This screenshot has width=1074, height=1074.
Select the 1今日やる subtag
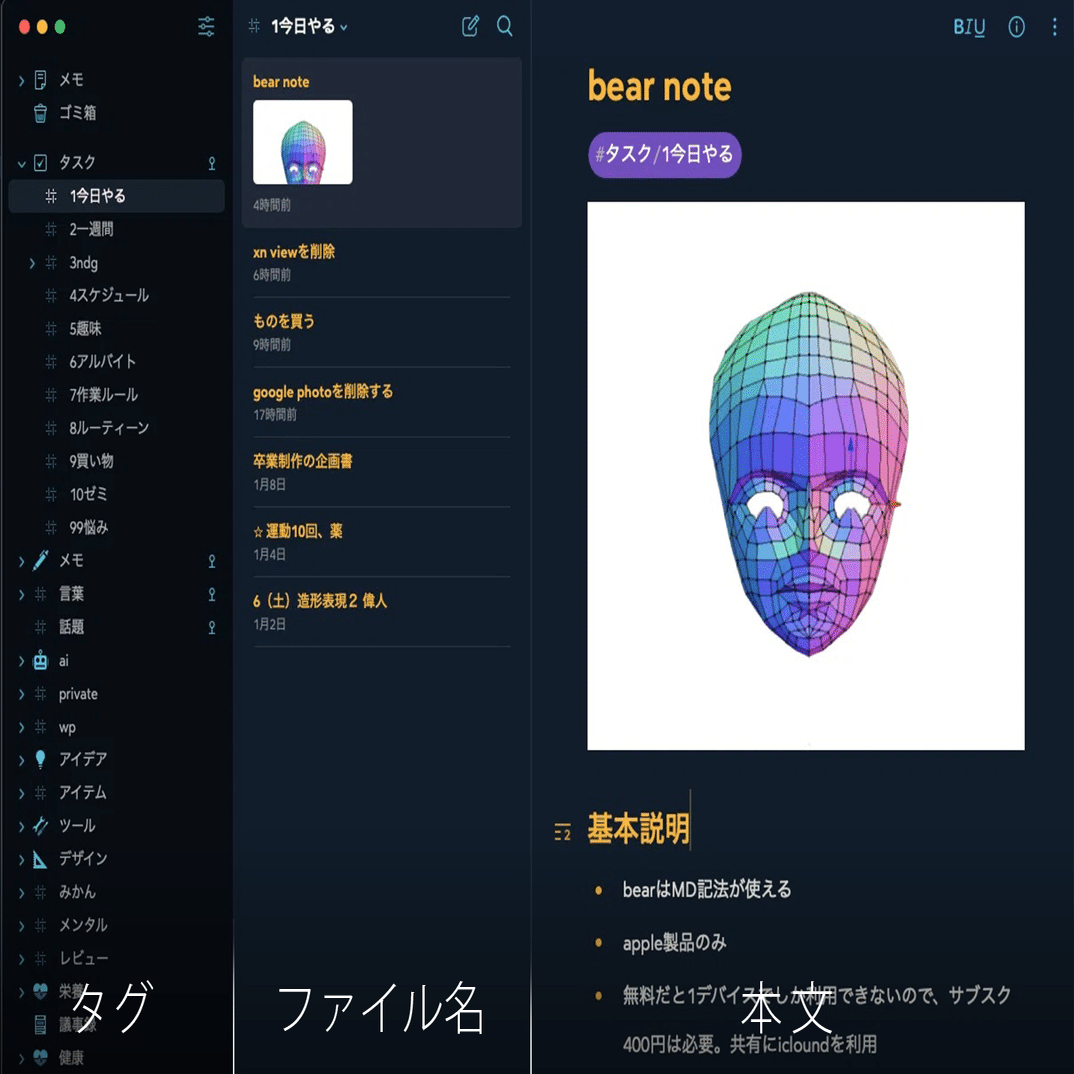116,196
